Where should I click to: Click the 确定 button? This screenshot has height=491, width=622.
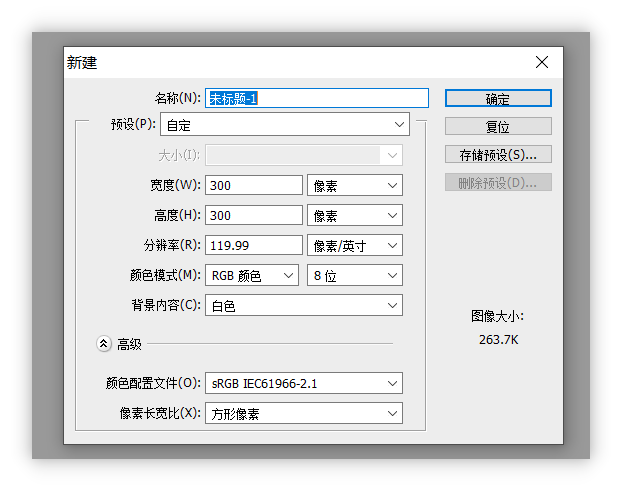pos(498,98)
